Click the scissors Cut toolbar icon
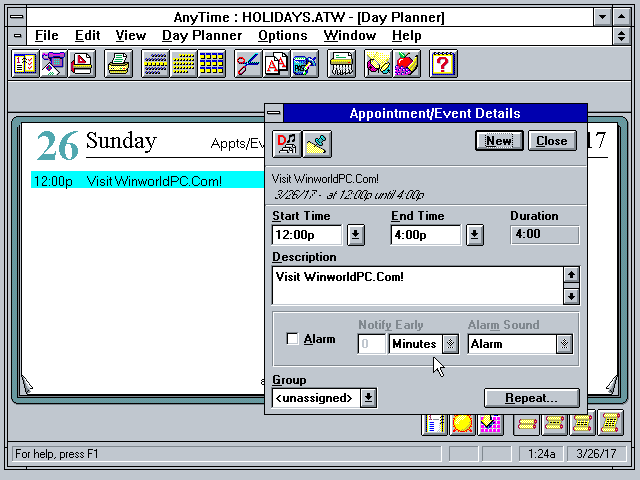 pos(248,64)
